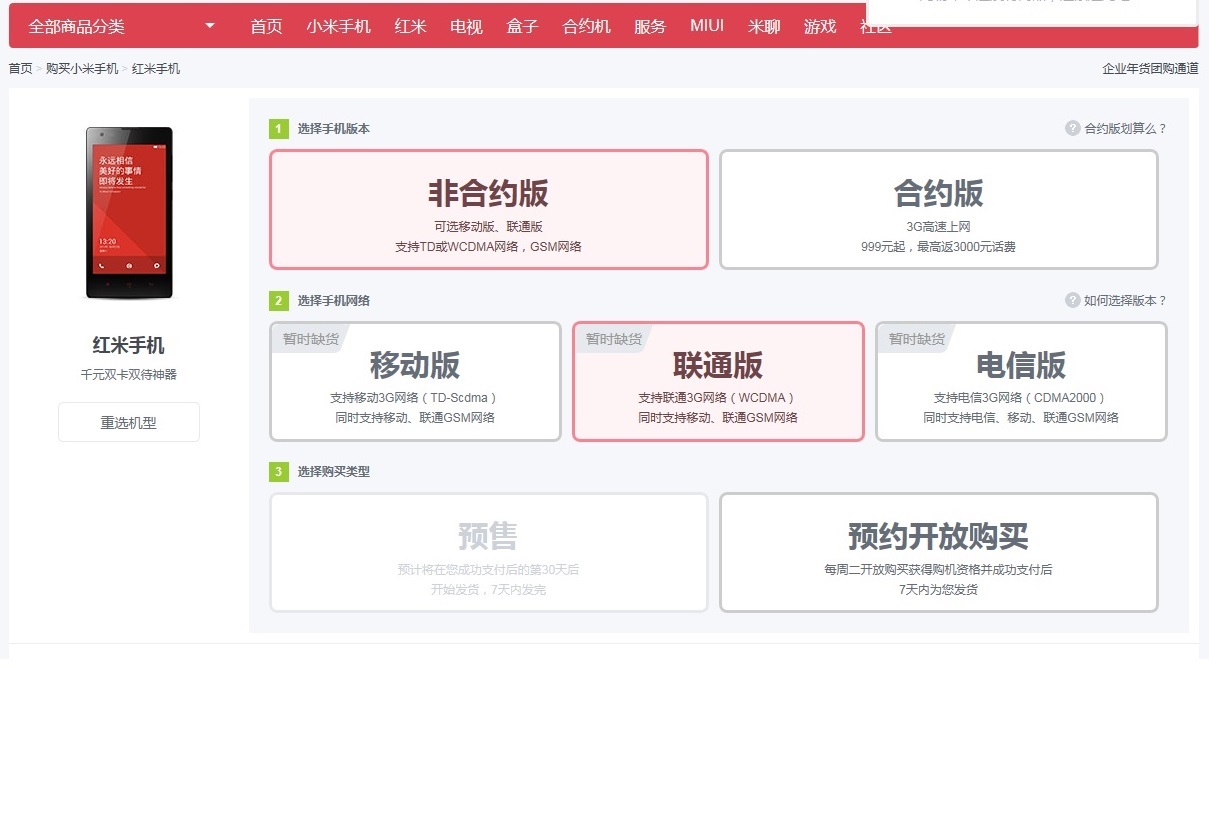Click the 重选机型 button
This screenshot has width=1209, height=832.
[129, 422]
